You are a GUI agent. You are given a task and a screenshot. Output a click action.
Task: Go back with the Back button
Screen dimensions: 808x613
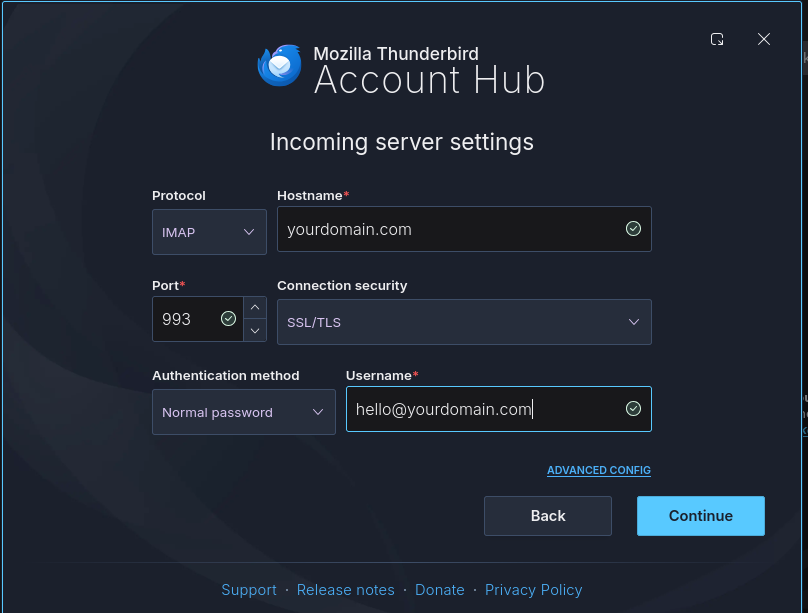pos(548,516)
